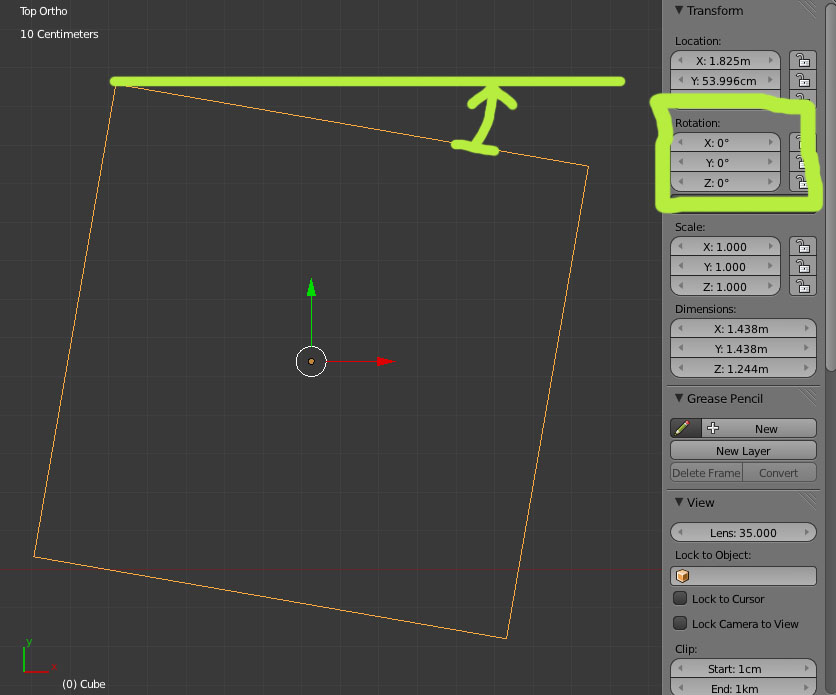Click Dimensions X value 1.438m
836x695 pixels.
(743, 329)
